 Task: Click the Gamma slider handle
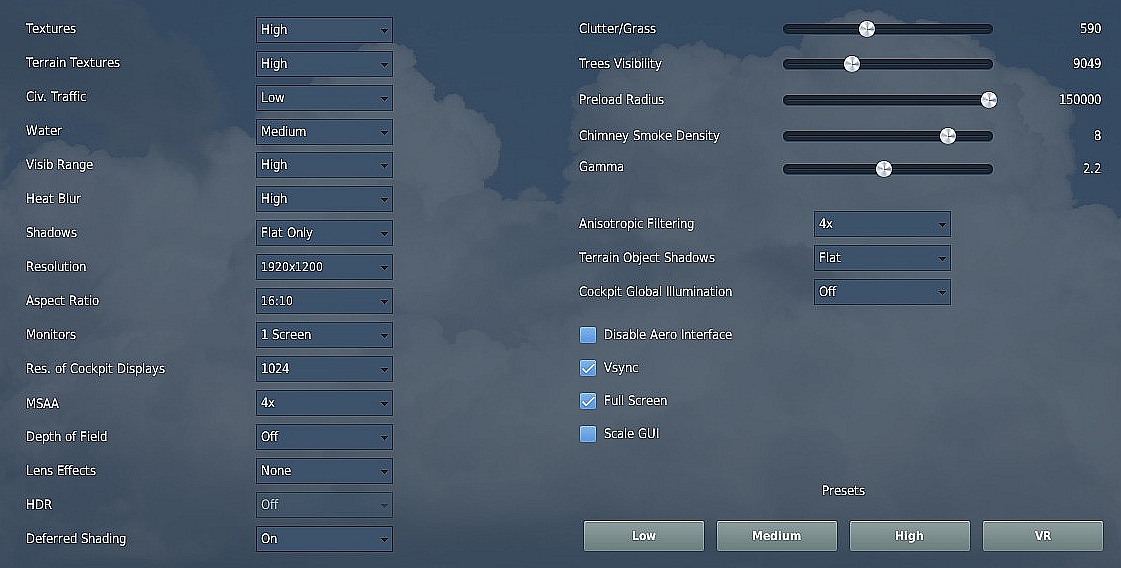point(884,169)
